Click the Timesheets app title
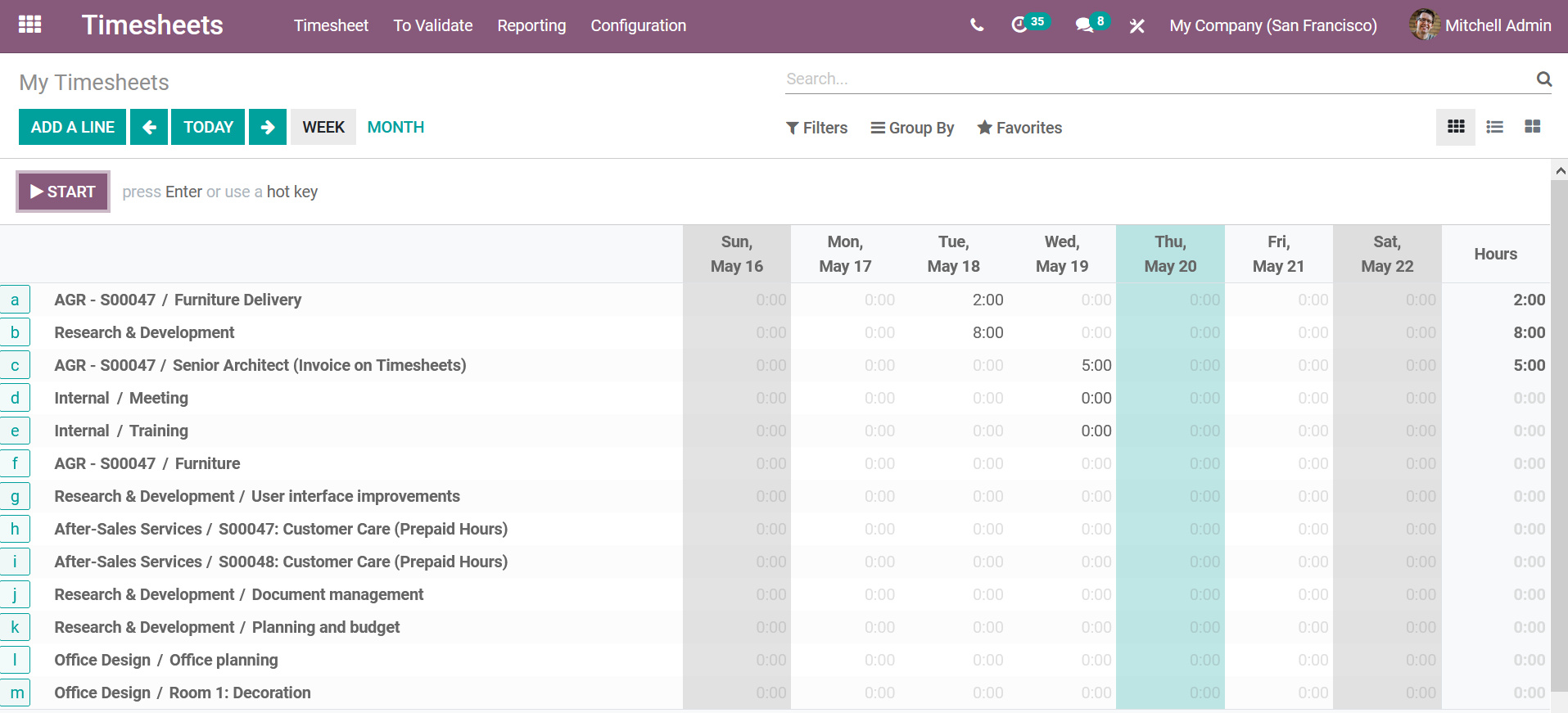Screen dimensions: 1568x713 tap(152, 25)
